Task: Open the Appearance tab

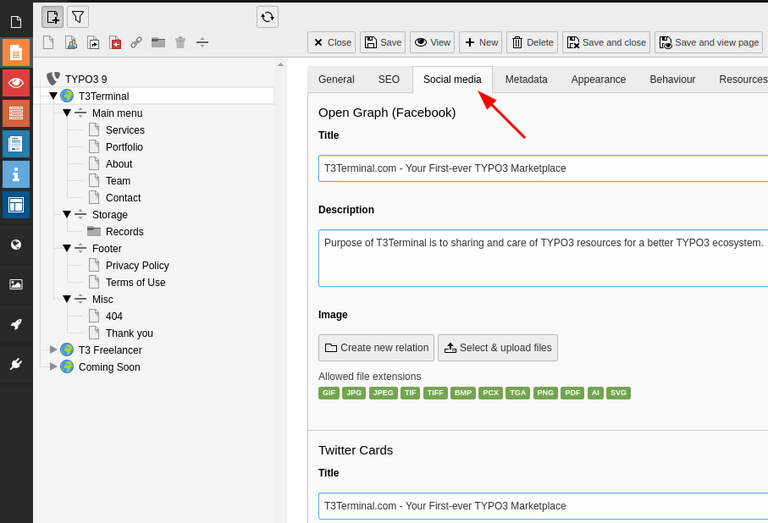Action: (x=598, y=79)
